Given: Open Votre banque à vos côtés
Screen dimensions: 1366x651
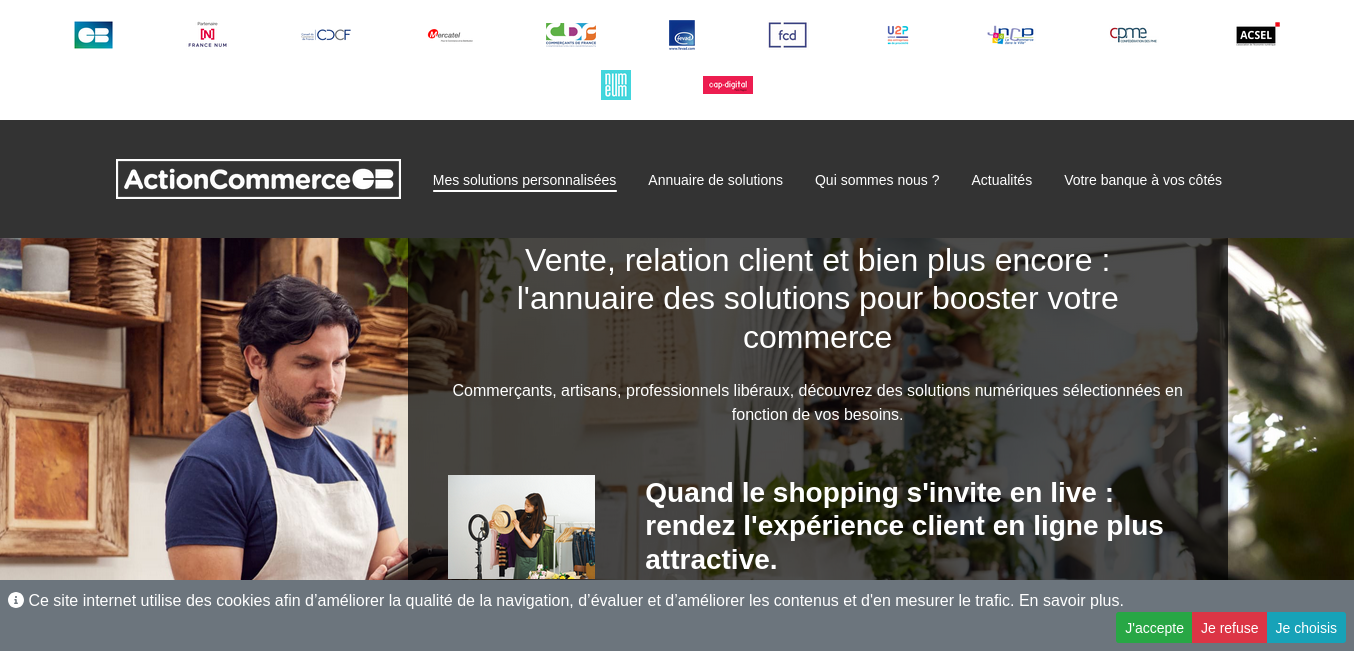Looking at the screenshot, I should coord(1143,180).
